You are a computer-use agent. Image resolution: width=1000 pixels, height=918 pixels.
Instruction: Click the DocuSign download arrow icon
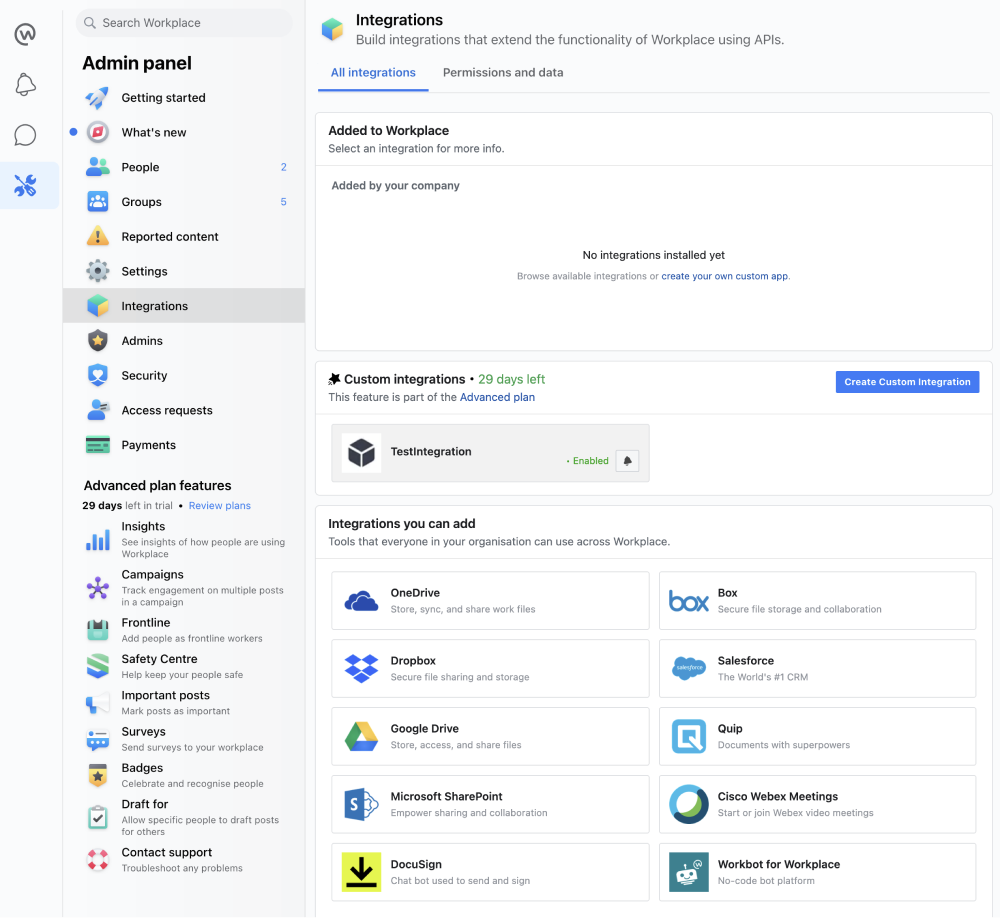pos(361,872)
